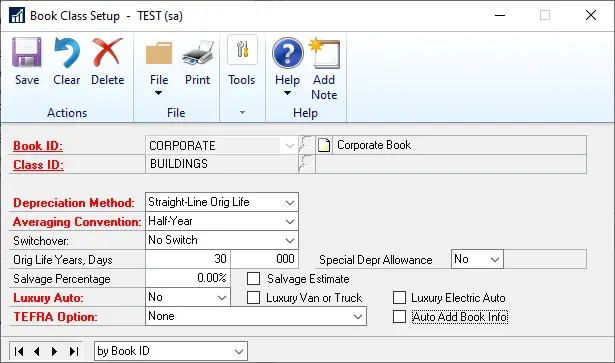Screen dimensions: 615x363
Task: Click the Delete red X icon
Action: click(107, 52)
